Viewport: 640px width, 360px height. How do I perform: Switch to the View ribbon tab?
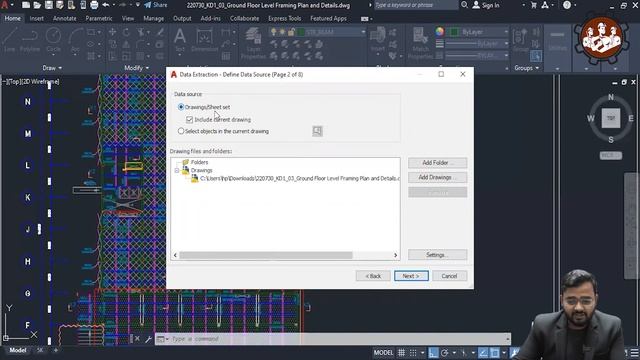click(x=128, y=18)
